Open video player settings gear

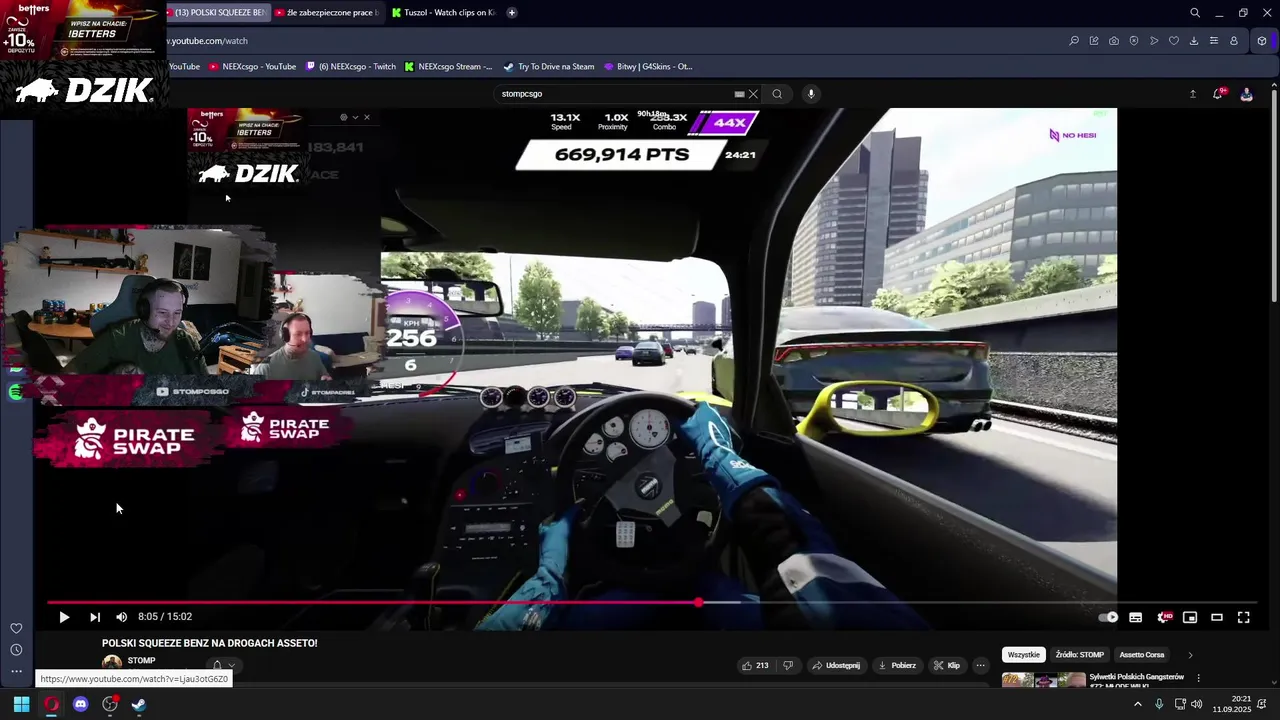coord(1164,617)
